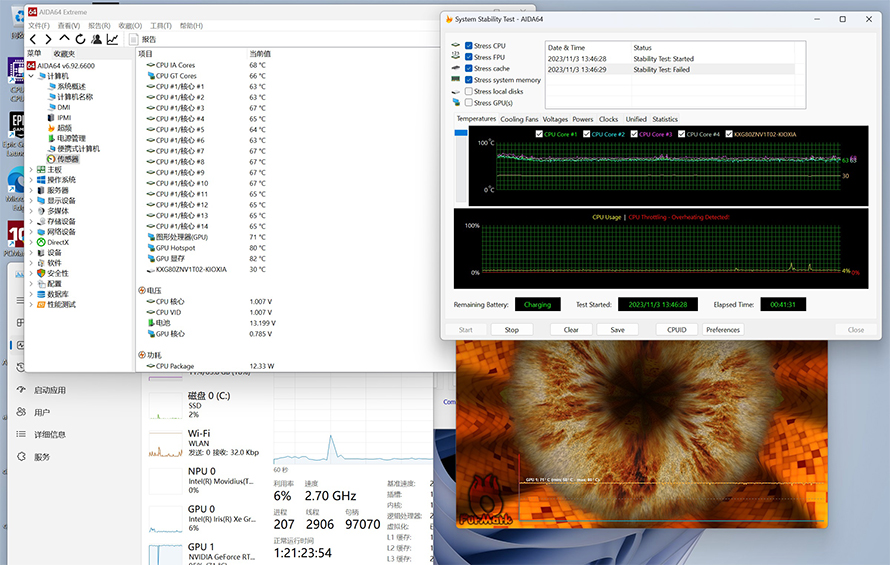The width and height of the screenshot is (890, 565).
Task: Go forward with the AIDA64 toolbar right arrow
Action: (48, 39)
